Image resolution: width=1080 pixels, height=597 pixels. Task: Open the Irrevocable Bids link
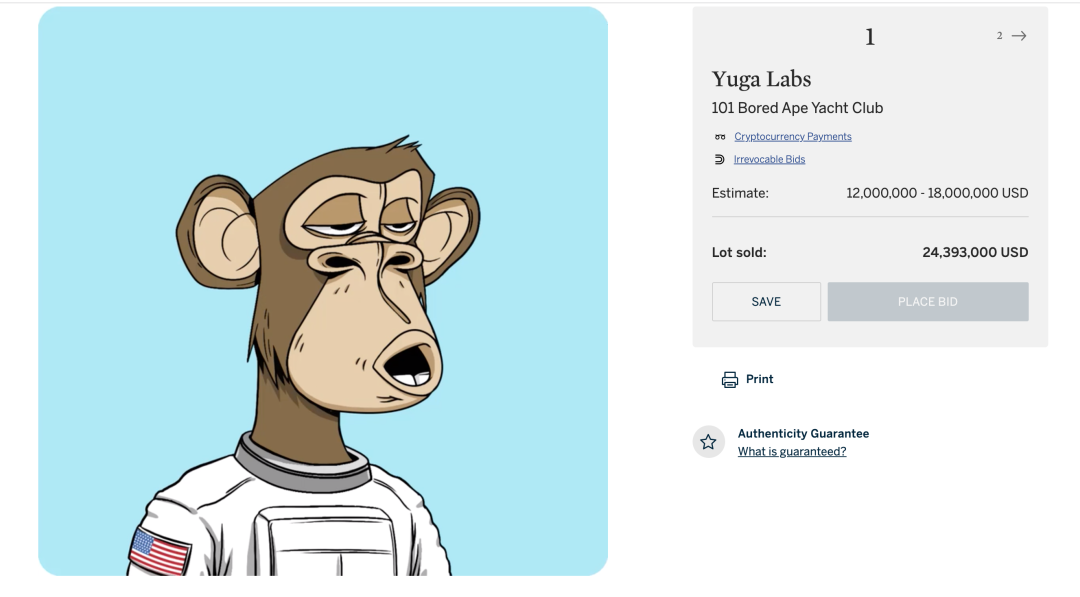(x=769, y=159)
